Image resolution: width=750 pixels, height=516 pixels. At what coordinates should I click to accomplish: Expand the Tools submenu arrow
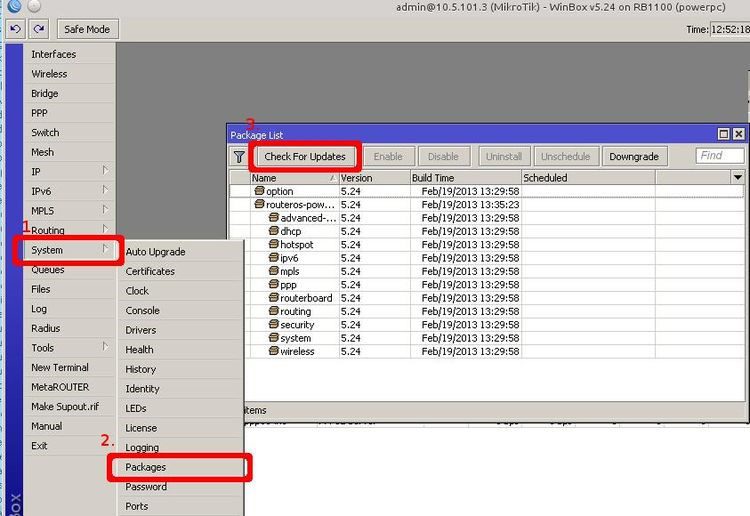105,348
